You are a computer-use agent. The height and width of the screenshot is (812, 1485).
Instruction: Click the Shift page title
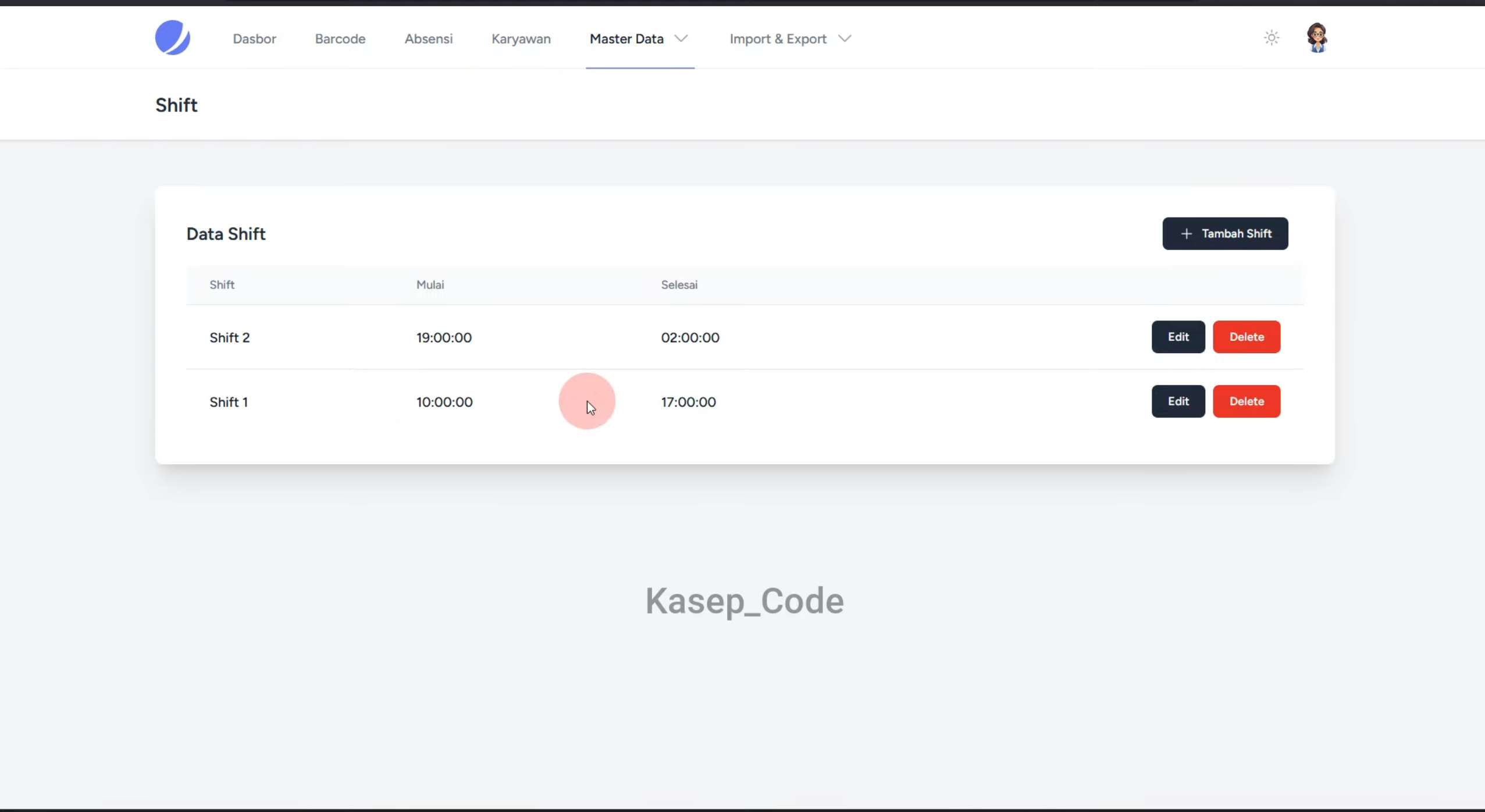pyautogui.click(x=176, y=105)
